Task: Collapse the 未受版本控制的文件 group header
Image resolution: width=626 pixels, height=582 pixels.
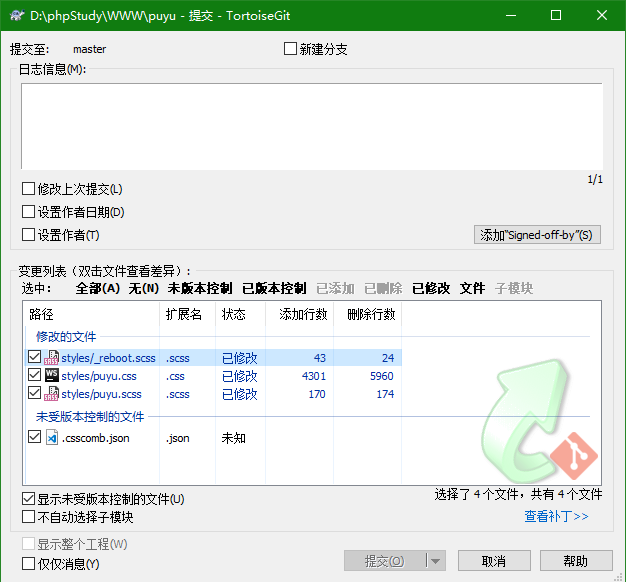Action: 90,417
